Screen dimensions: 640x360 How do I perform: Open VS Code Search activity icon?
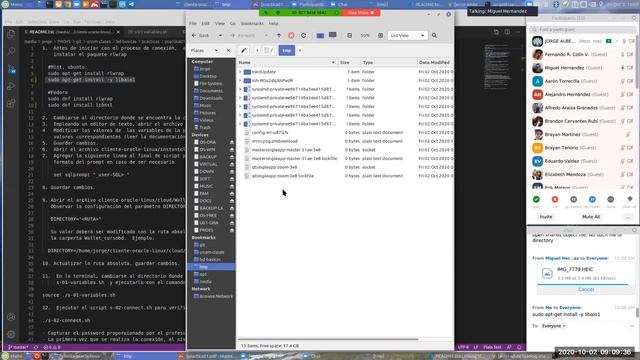[x=11, y=51]
